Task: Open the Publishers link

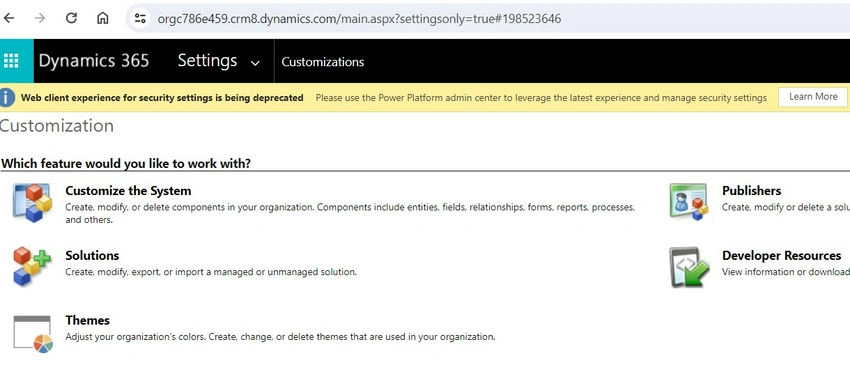Action: tap(751, 191)
